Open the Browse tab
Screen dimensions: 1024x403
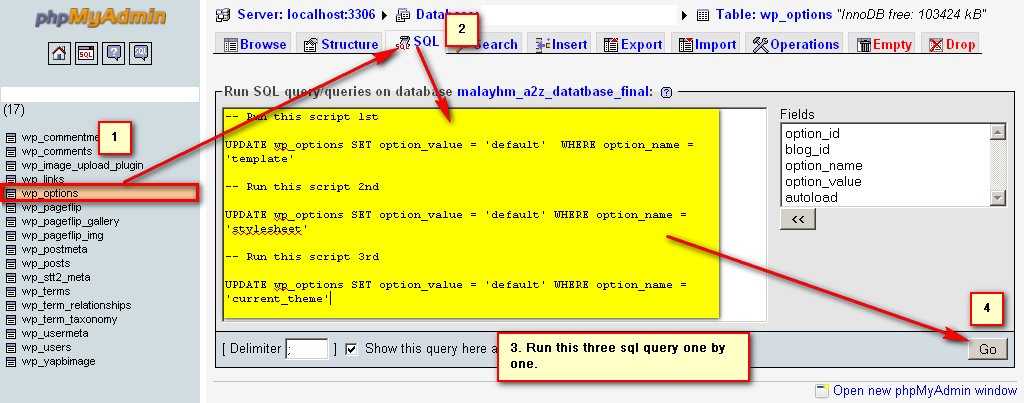pos(255,44)
